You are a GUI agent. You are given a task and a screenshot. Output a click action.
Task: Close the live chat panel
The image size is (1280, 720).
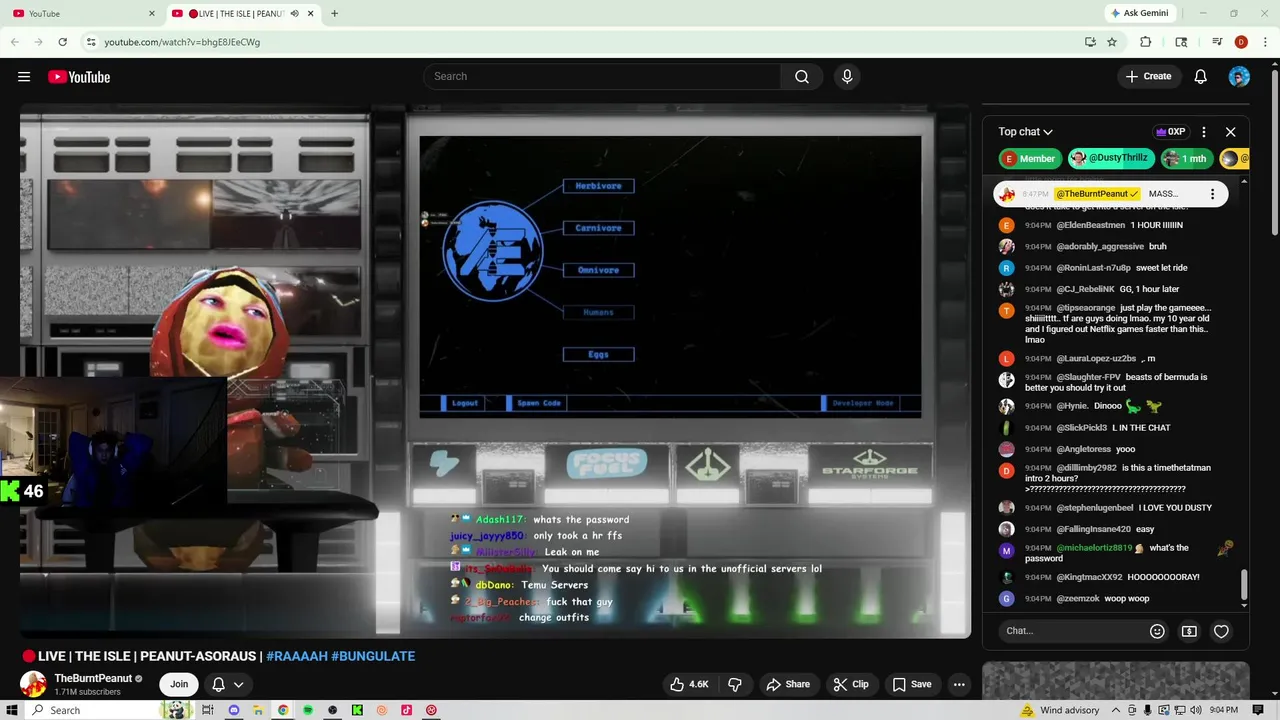coord(1231,132)
